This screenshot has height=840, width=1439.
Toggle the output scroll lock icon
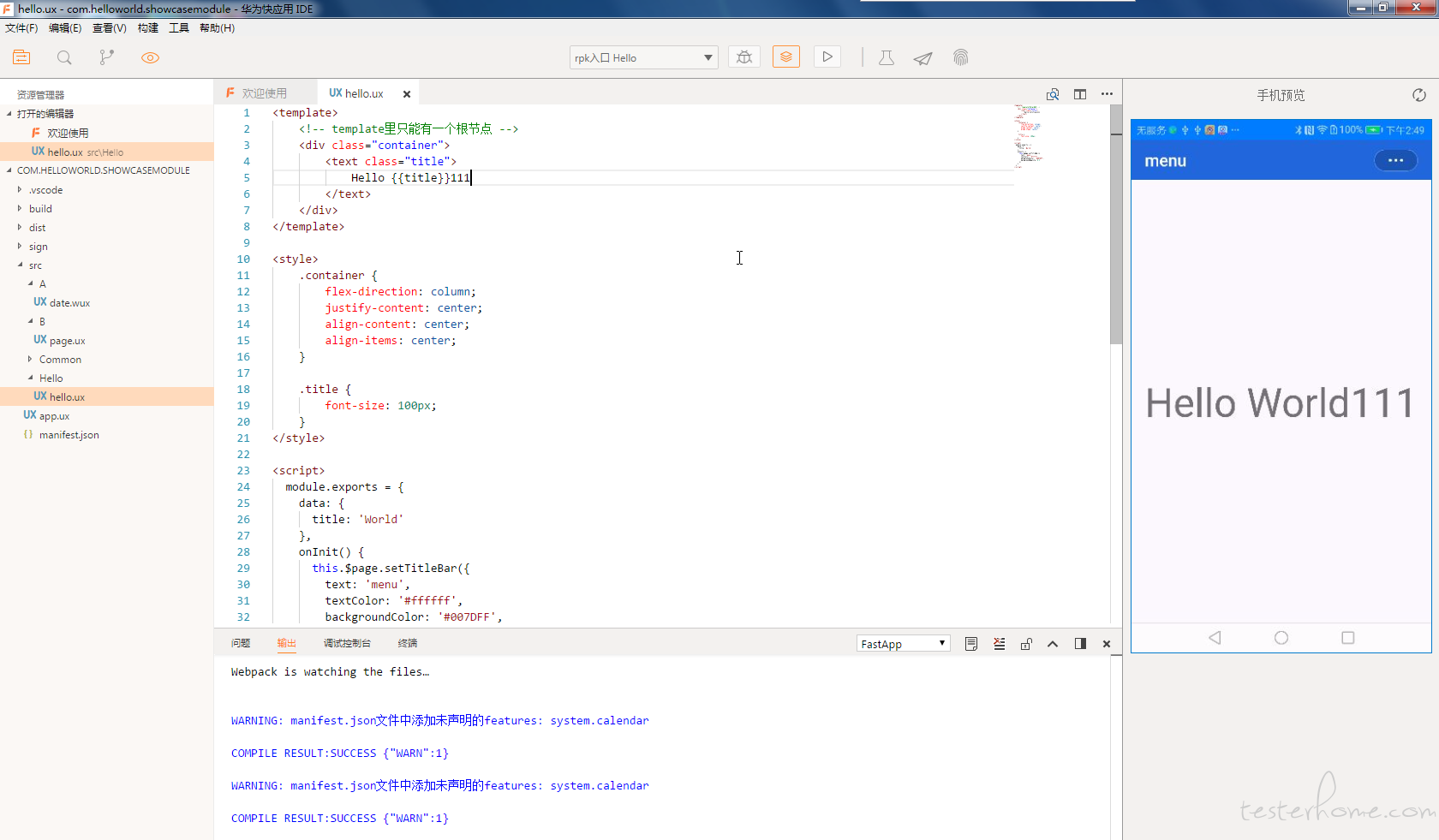[1026, 644]
